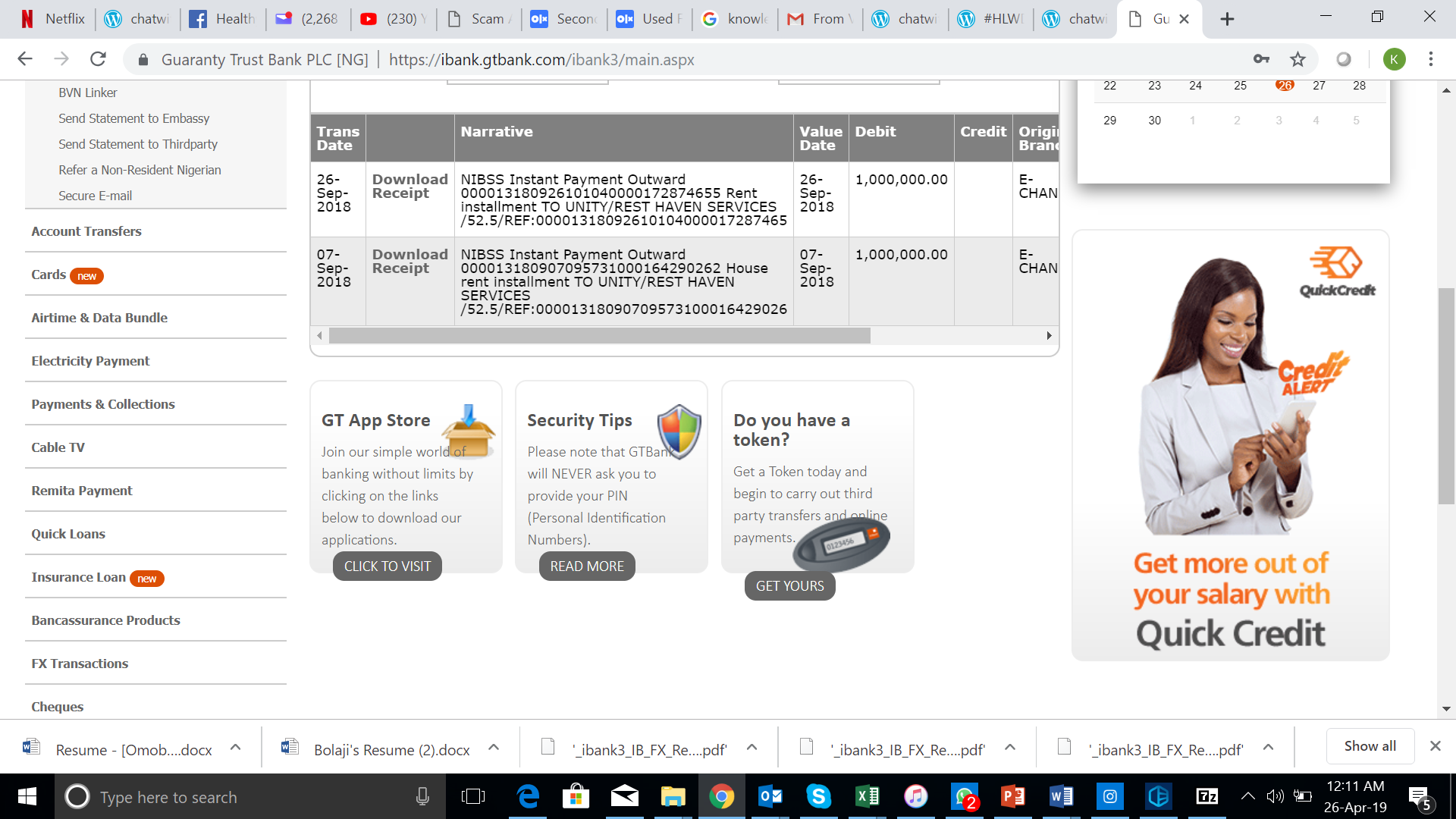Image resolution: width=1456 pixels, height=819 pixels.
Task: Select day 30 in the calendar
Action: 1154,121
